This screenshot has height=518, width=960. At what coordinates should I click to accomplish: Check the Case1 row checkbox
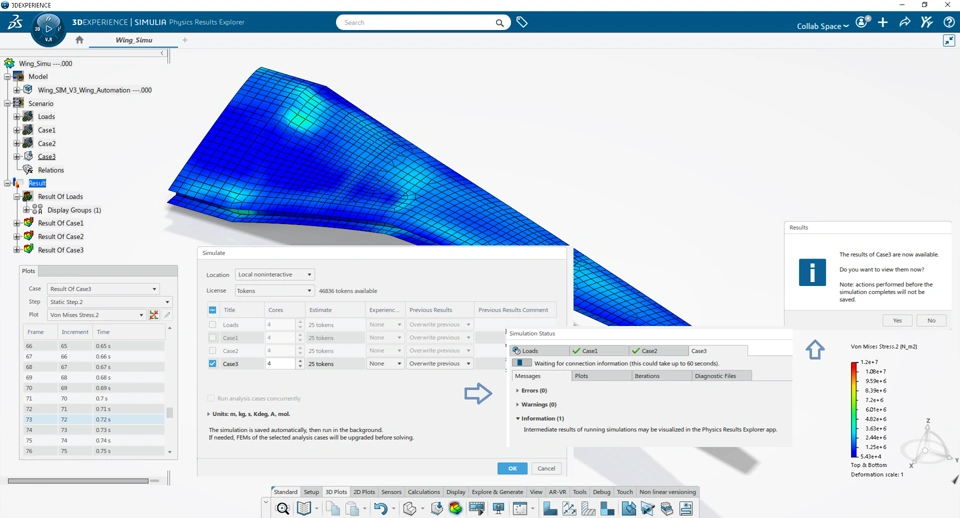coord(212,337)
